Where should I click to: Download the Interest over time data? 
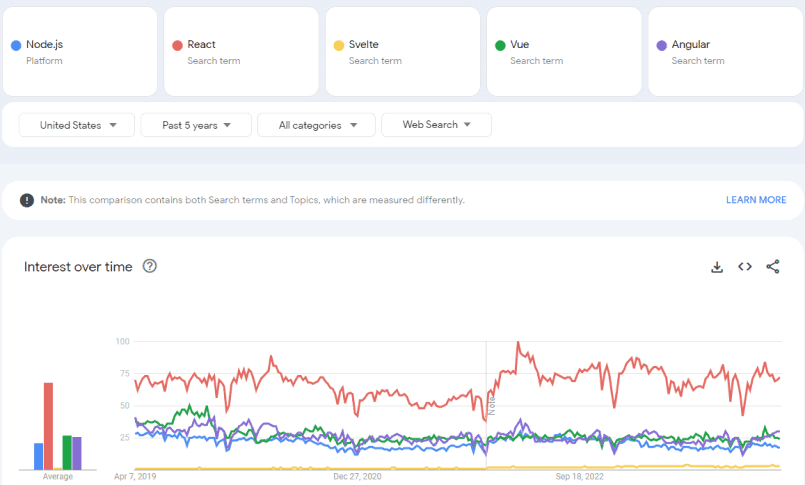[717, 267]
